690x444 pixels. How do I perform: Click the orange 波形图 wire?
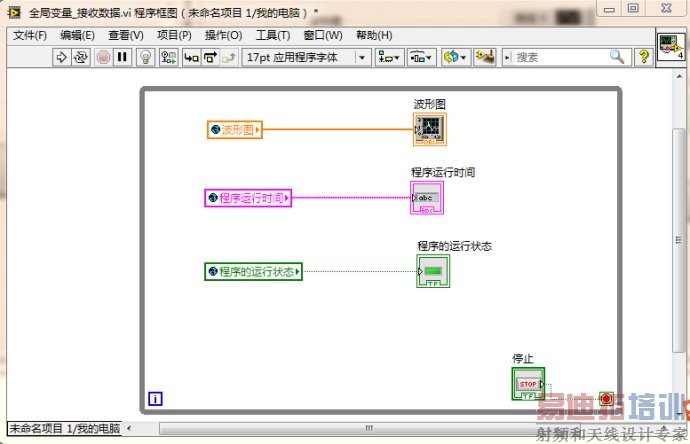(x=338, y=129)
